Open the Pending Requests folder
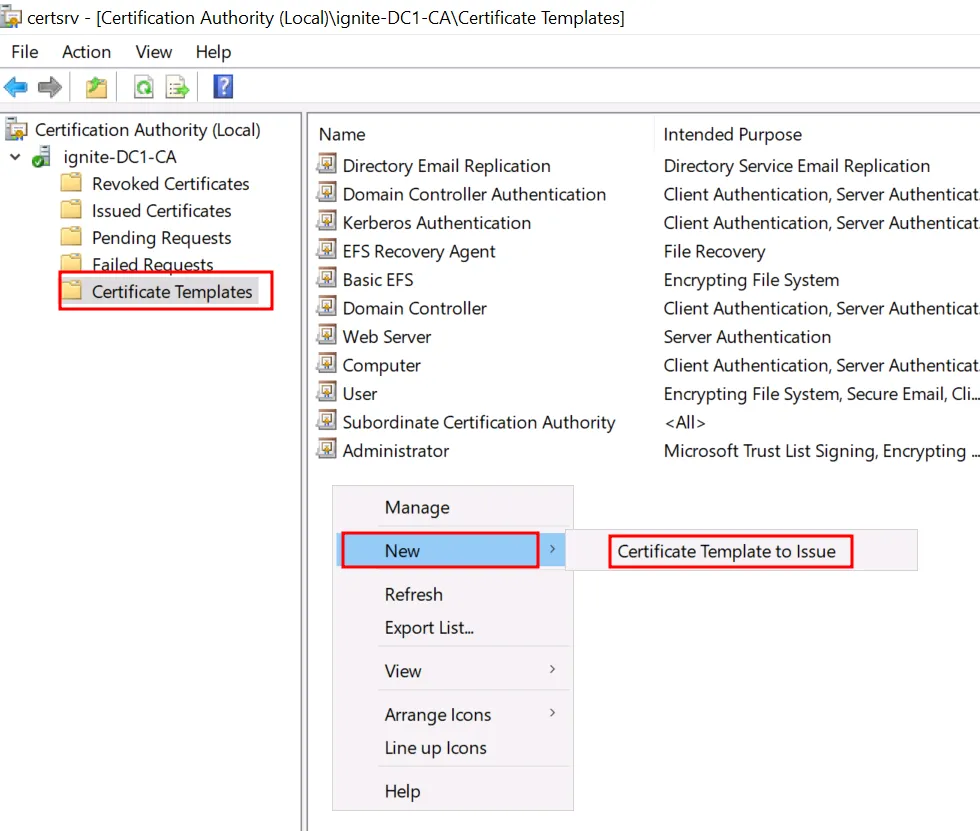Viewport: 980px width, 831px height. 161,238
